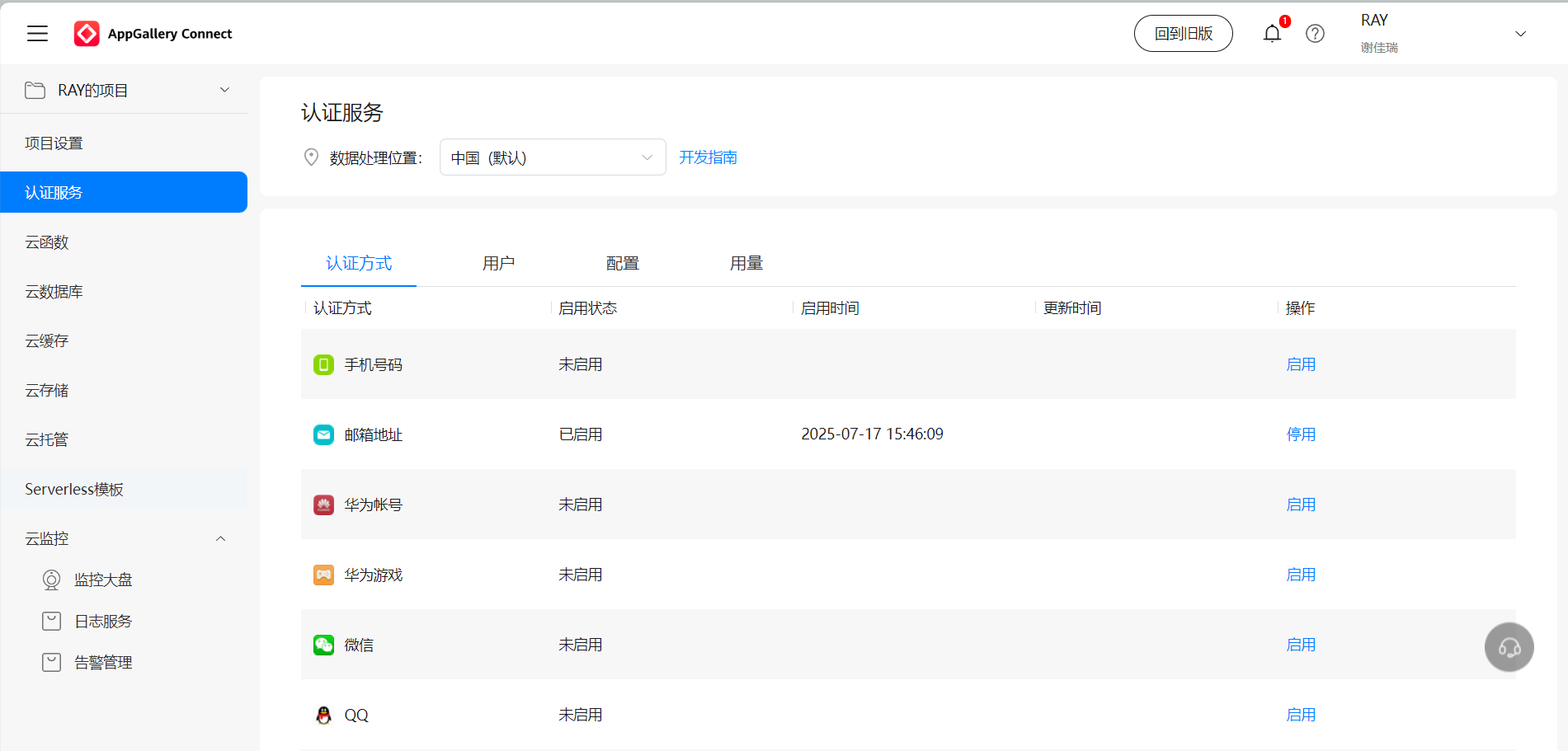Viewport: 1568px width, 751px height.
Task: Click the 2025-07-17 15:46:09 timestamp
Action: click(872, 434)
